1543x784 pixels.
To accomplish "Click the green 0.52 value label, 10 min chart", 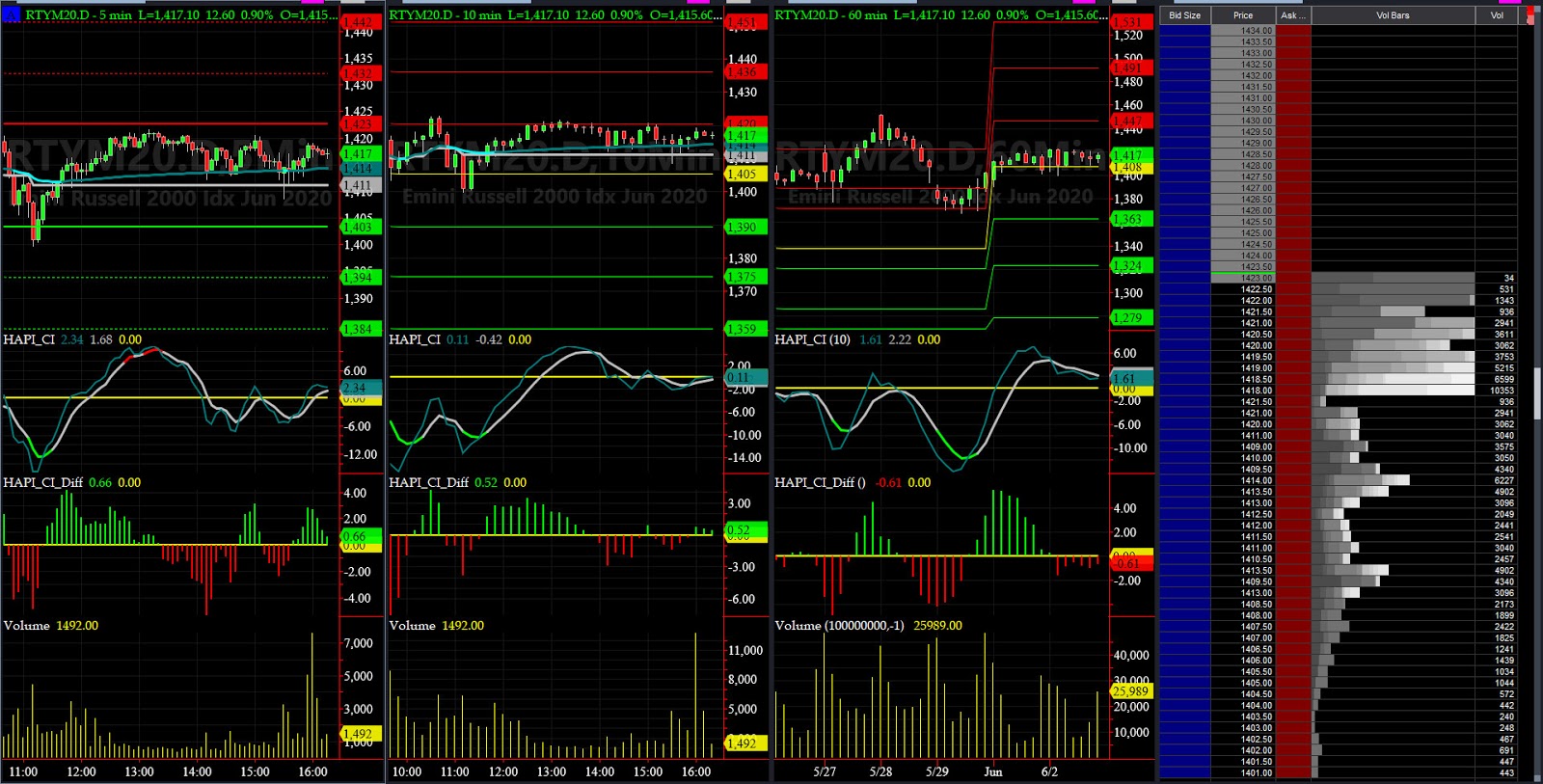I will click(745, 530).
